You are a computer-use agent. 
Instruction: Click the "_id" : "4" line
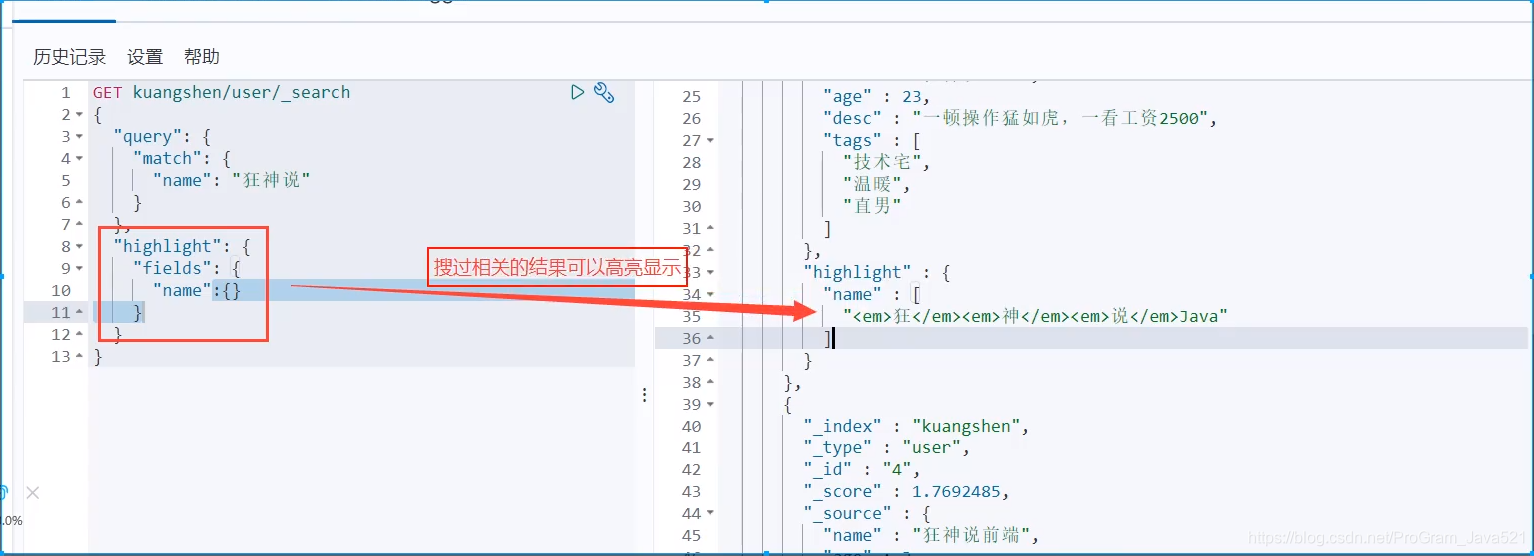click(862, 470)
